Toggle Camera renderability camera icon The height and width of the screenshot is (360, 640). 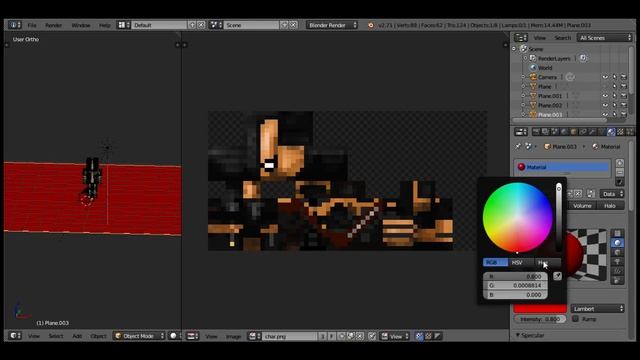click(624, 77)
